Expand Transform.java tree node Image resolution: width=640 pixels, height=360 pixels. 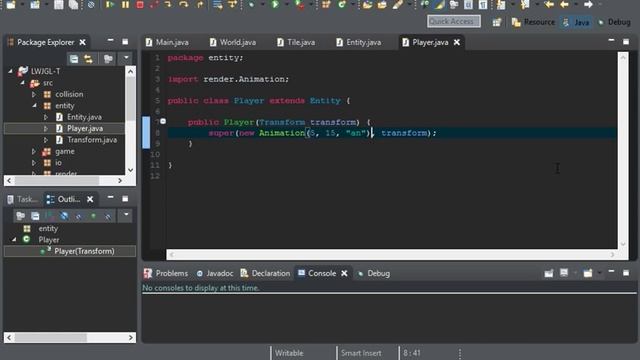tap(46, 140)
